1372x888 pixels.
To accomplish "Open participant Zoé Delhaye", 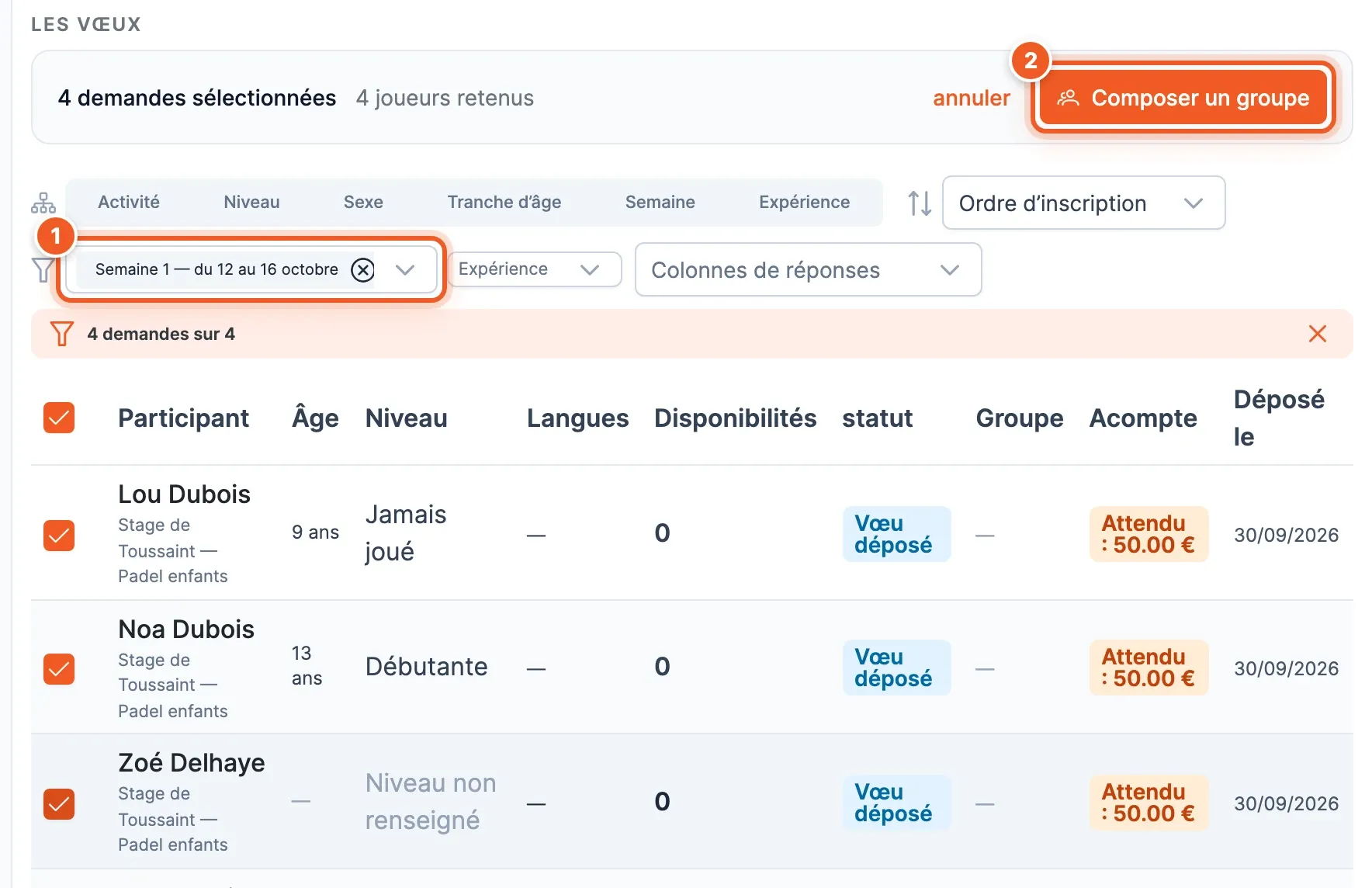I will point(191,763).
